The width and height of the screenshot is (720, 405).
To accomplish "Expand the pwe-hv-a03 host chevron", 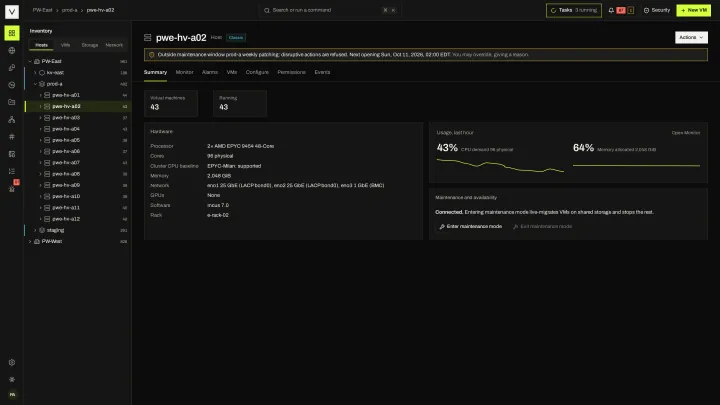I will [40, 118].
